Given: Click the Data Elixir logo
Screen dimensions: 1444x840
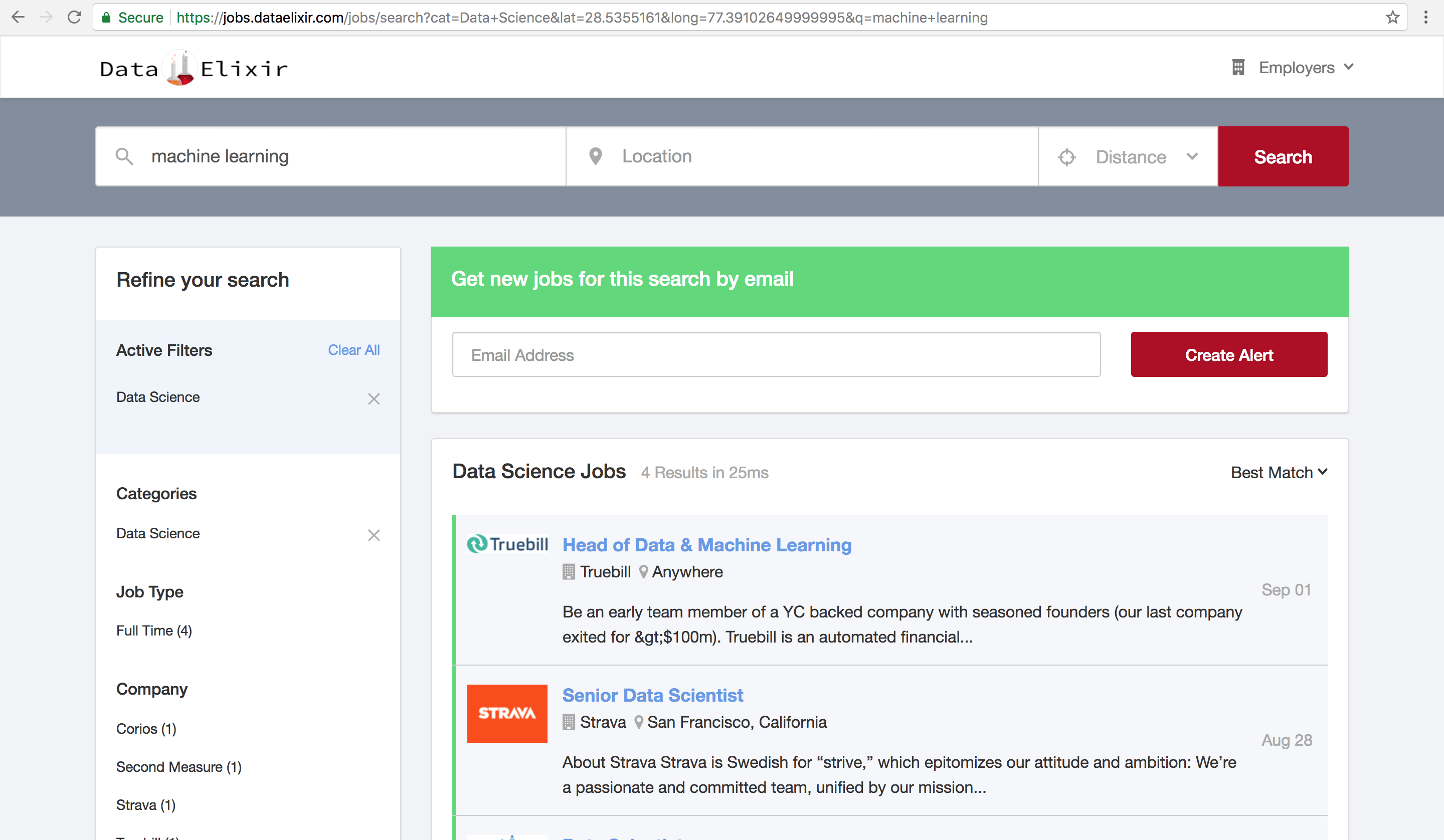Looking at the screenshot, I should point(194,68).
